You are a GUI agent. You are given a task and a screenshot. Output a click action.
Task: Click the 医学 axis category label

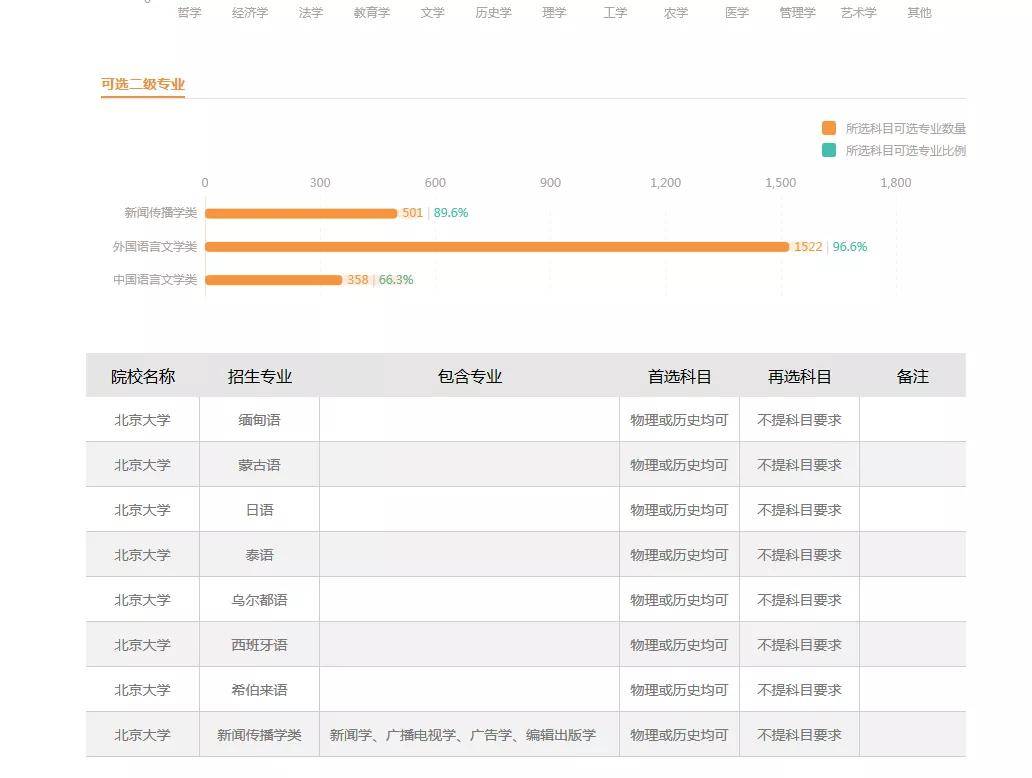[736, 13]
